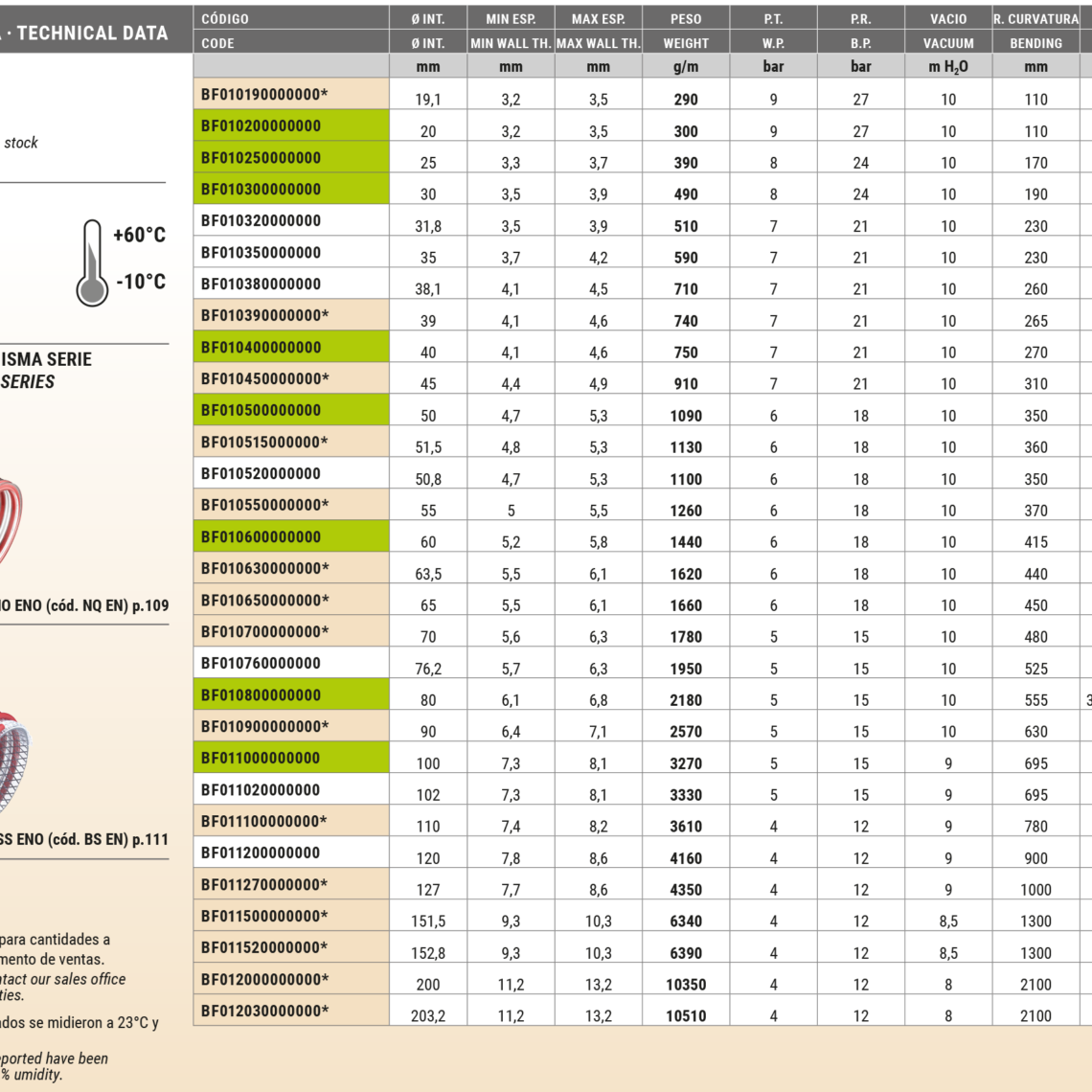Open the p.109 reference for cód. NQ EN
This screenshot has height=1092, width=1092.
tap(150, 605)
